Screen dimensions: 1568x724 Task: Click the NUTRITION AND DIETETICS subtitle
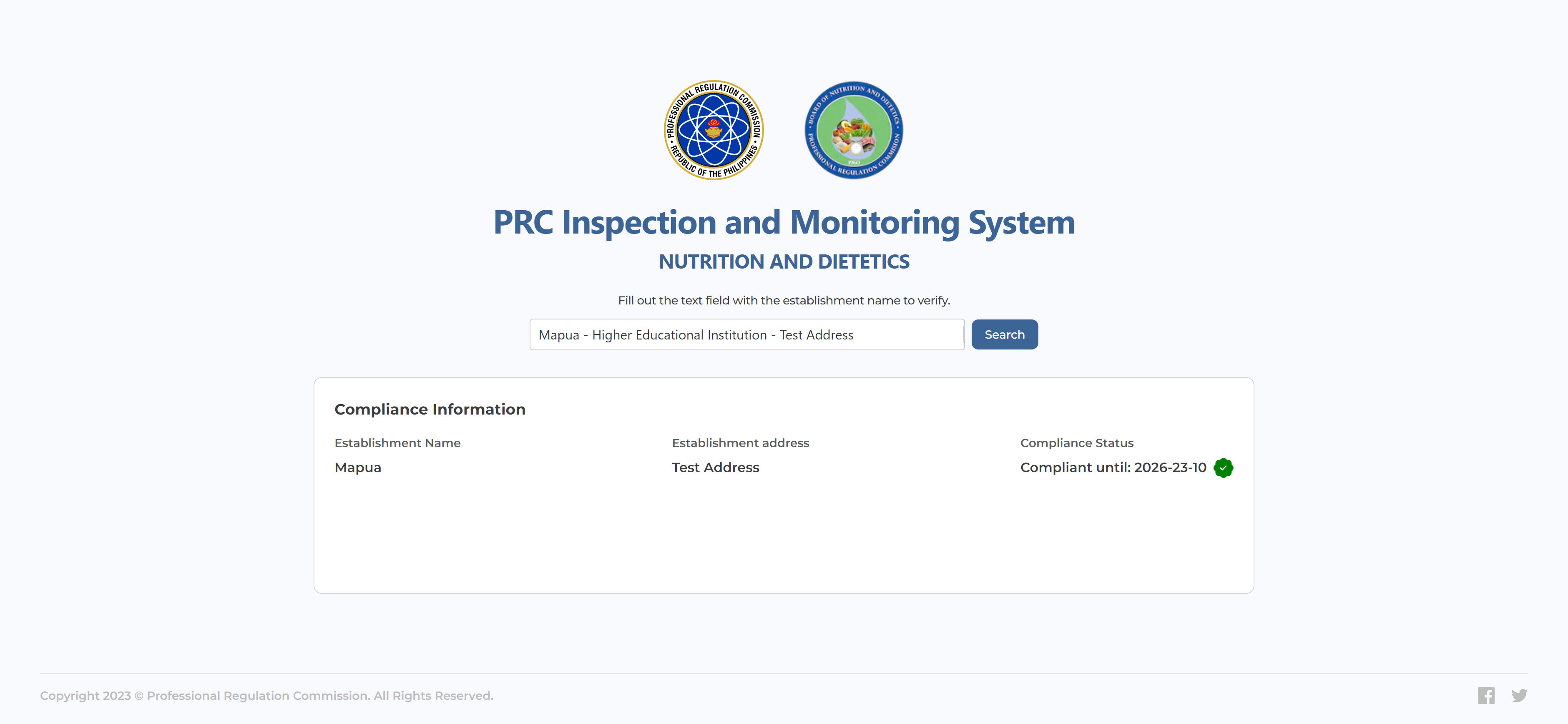[784, 262]
